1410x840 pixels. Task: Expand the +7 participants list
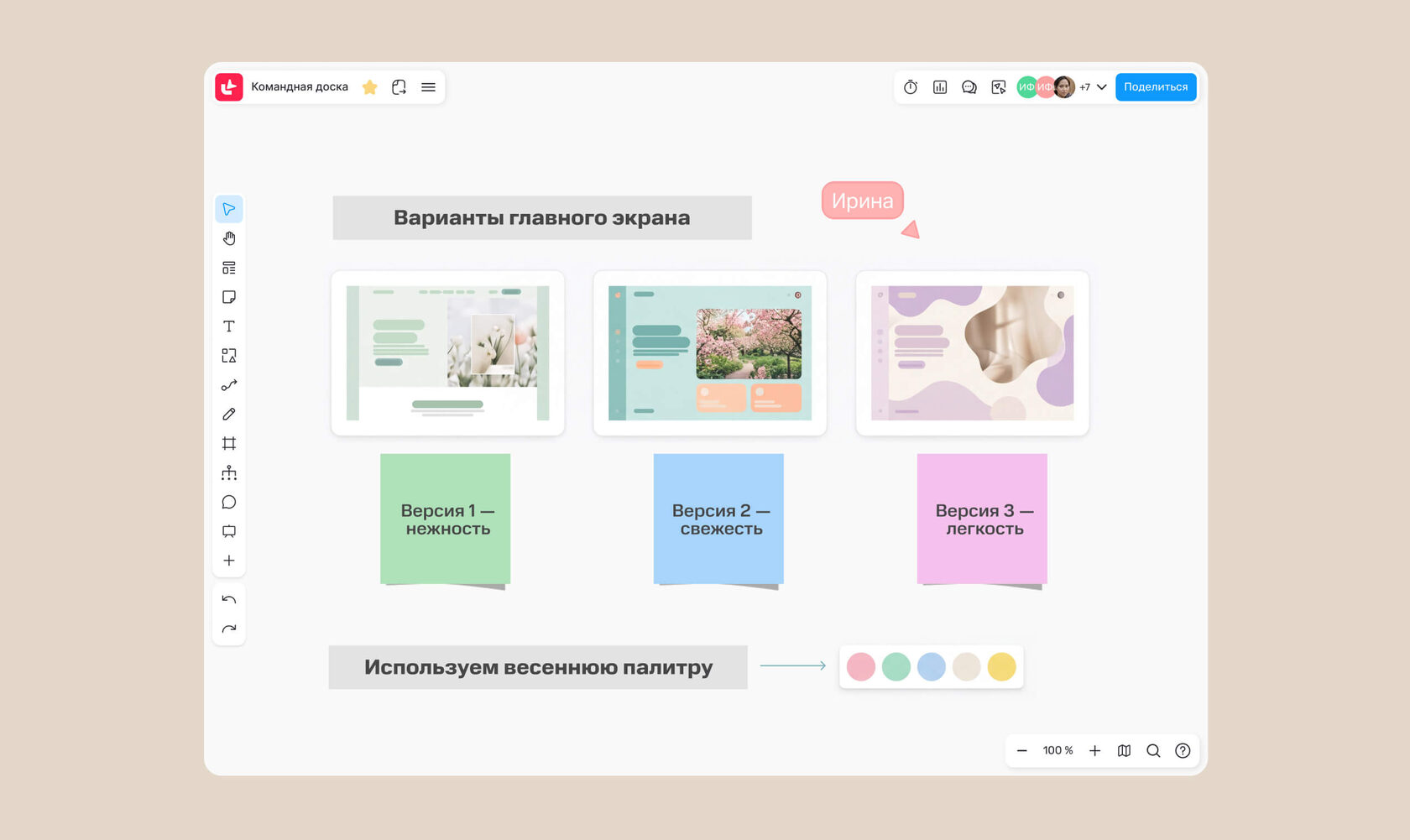[x=1101, y=87]
